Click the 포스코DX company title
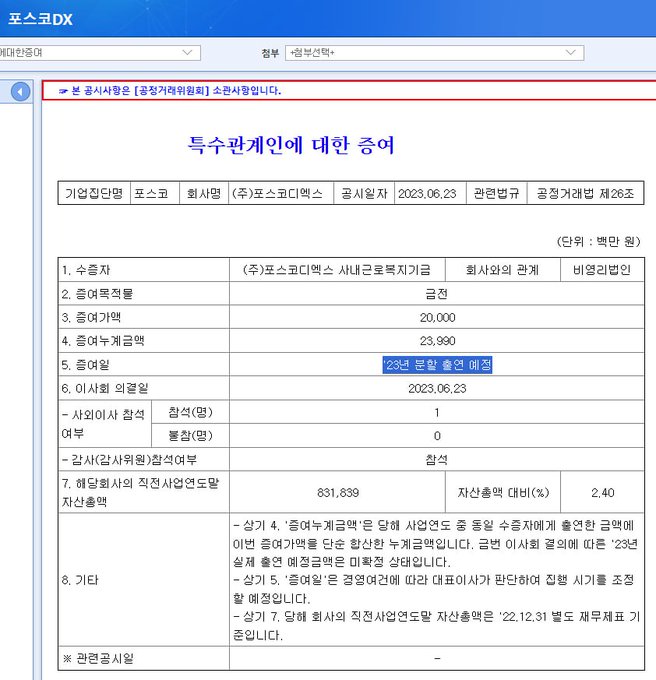 point(40,19)
